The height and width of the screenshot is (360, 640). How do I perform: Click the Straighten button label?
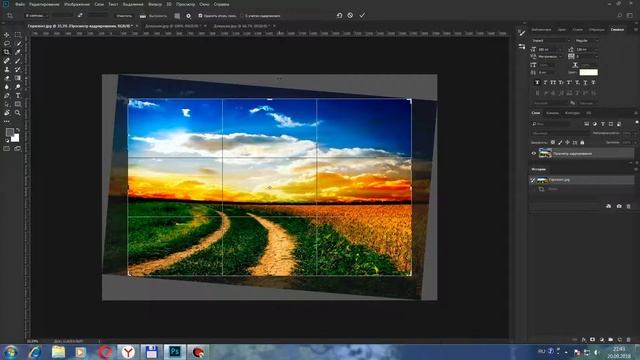[x=158, y=16]
